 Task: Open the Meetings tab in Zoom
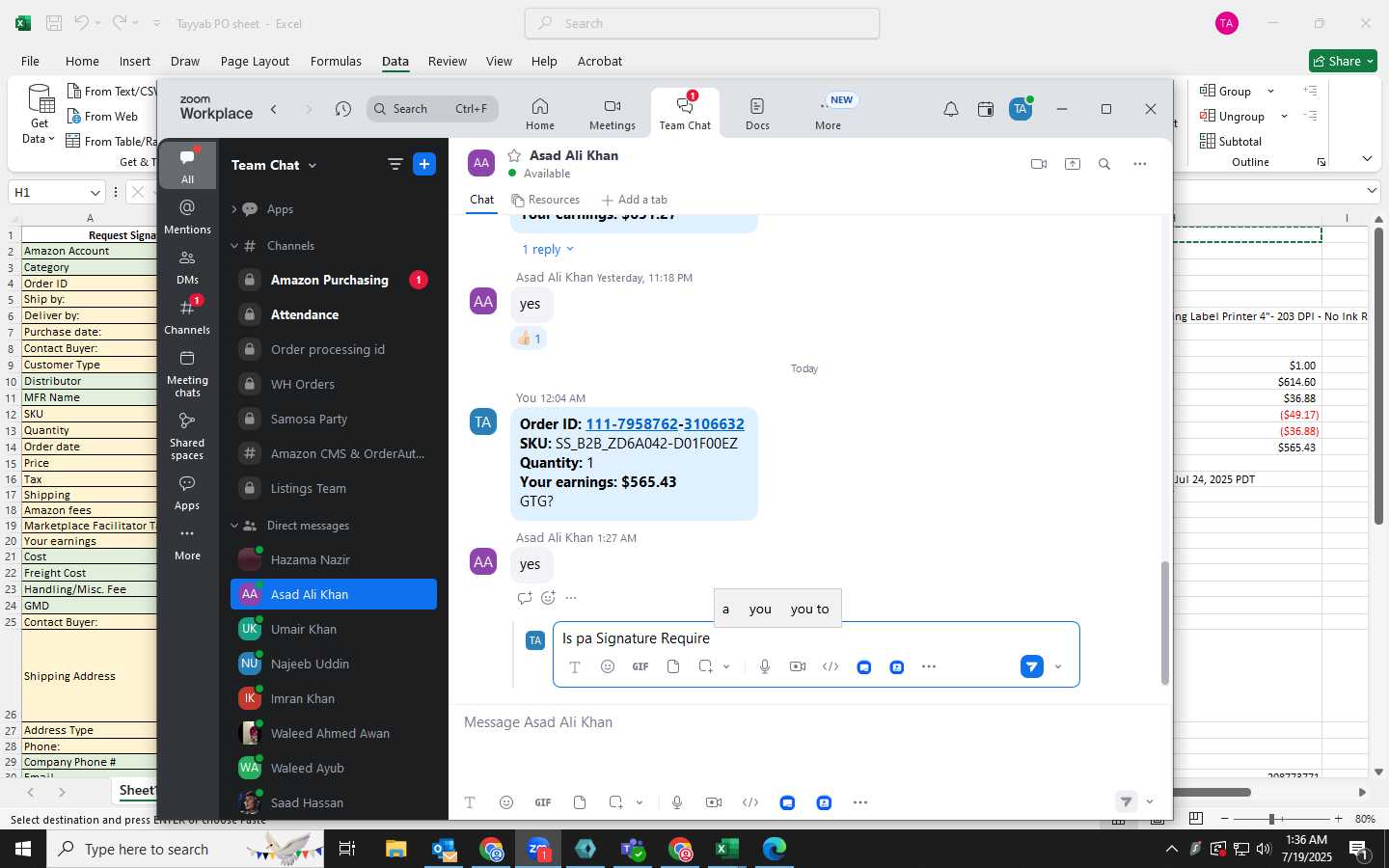[613, 114]
